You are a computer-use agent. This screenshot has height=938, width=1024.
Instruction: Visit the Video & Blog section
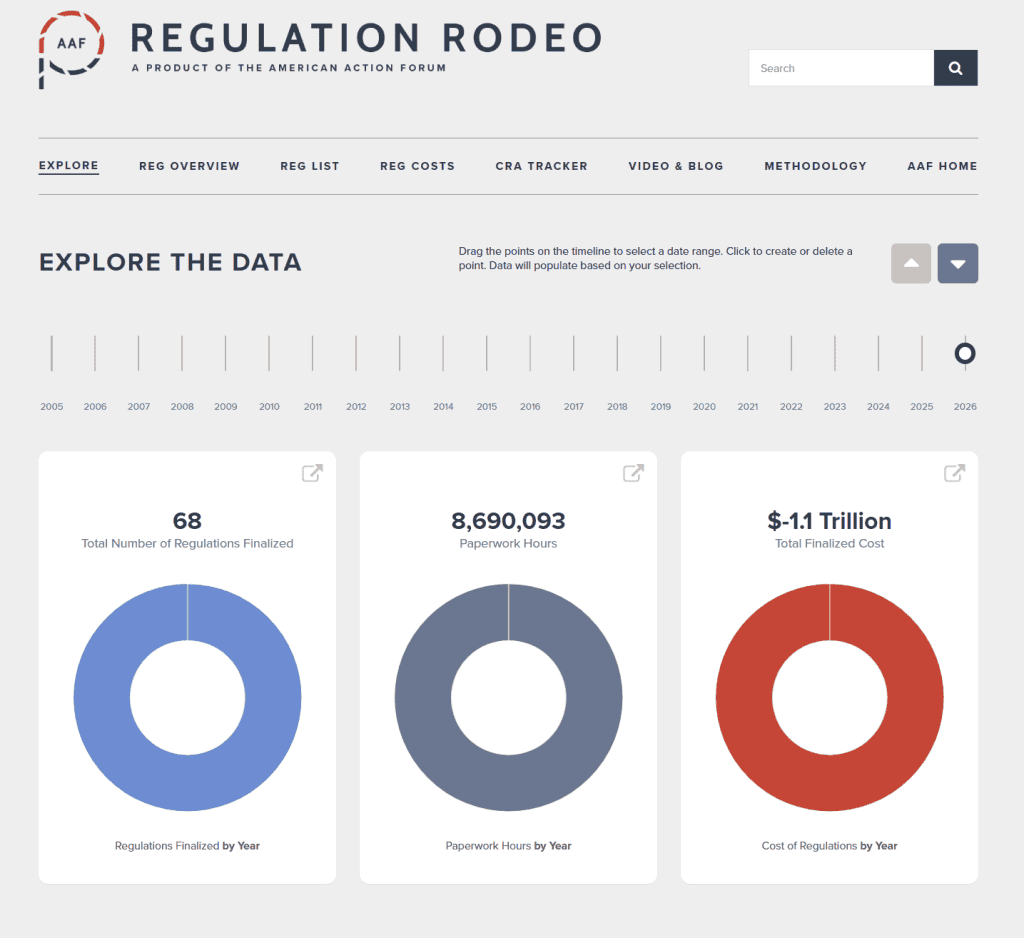tap(676, 166)
